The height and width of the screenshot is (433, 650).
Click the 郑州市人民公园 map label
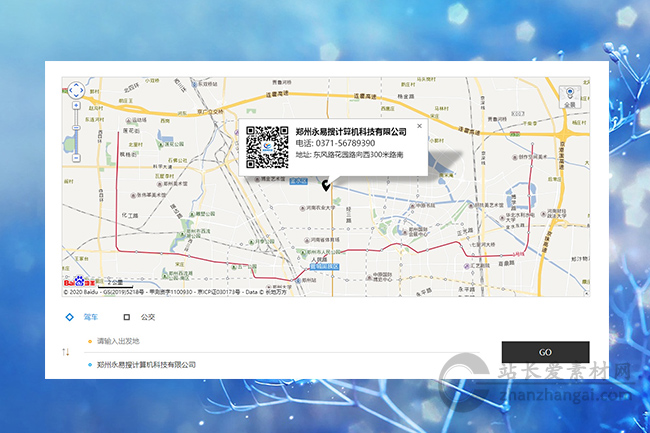tap(320, 252)
